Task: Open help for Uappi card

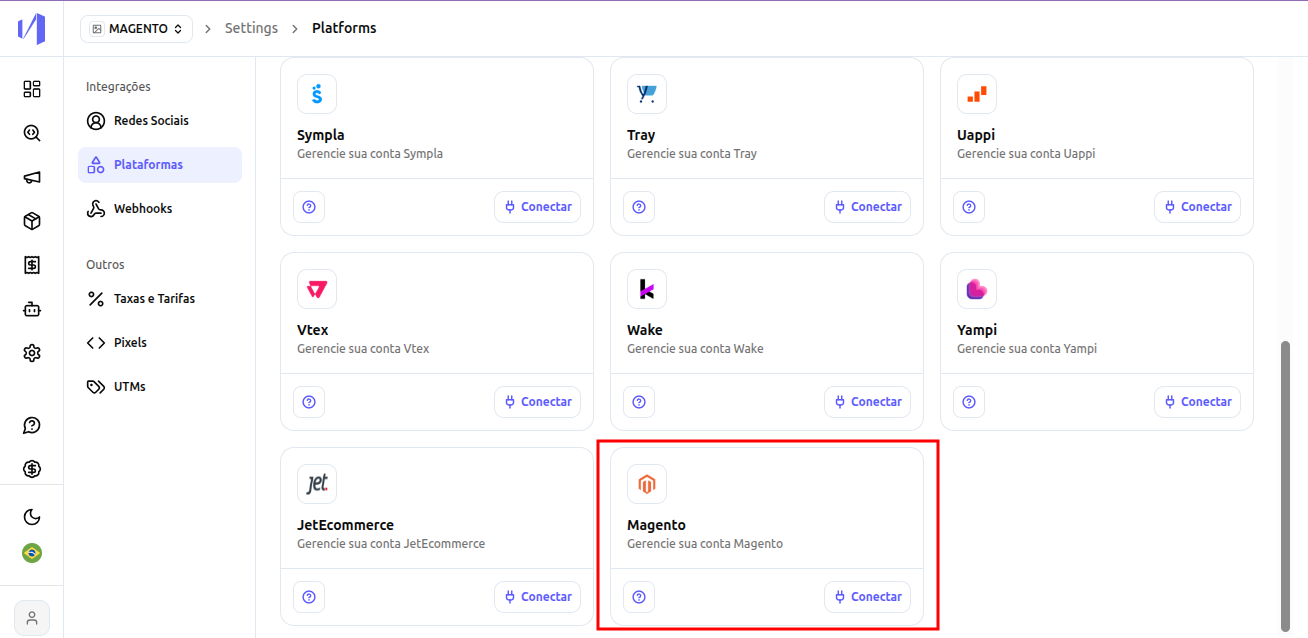Action: (969, 207)
